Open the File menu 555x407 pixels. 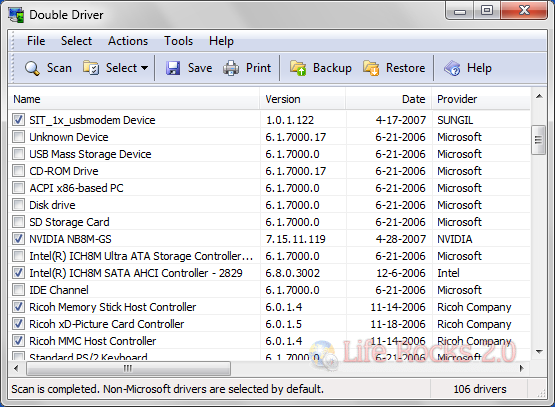point(36,41)
